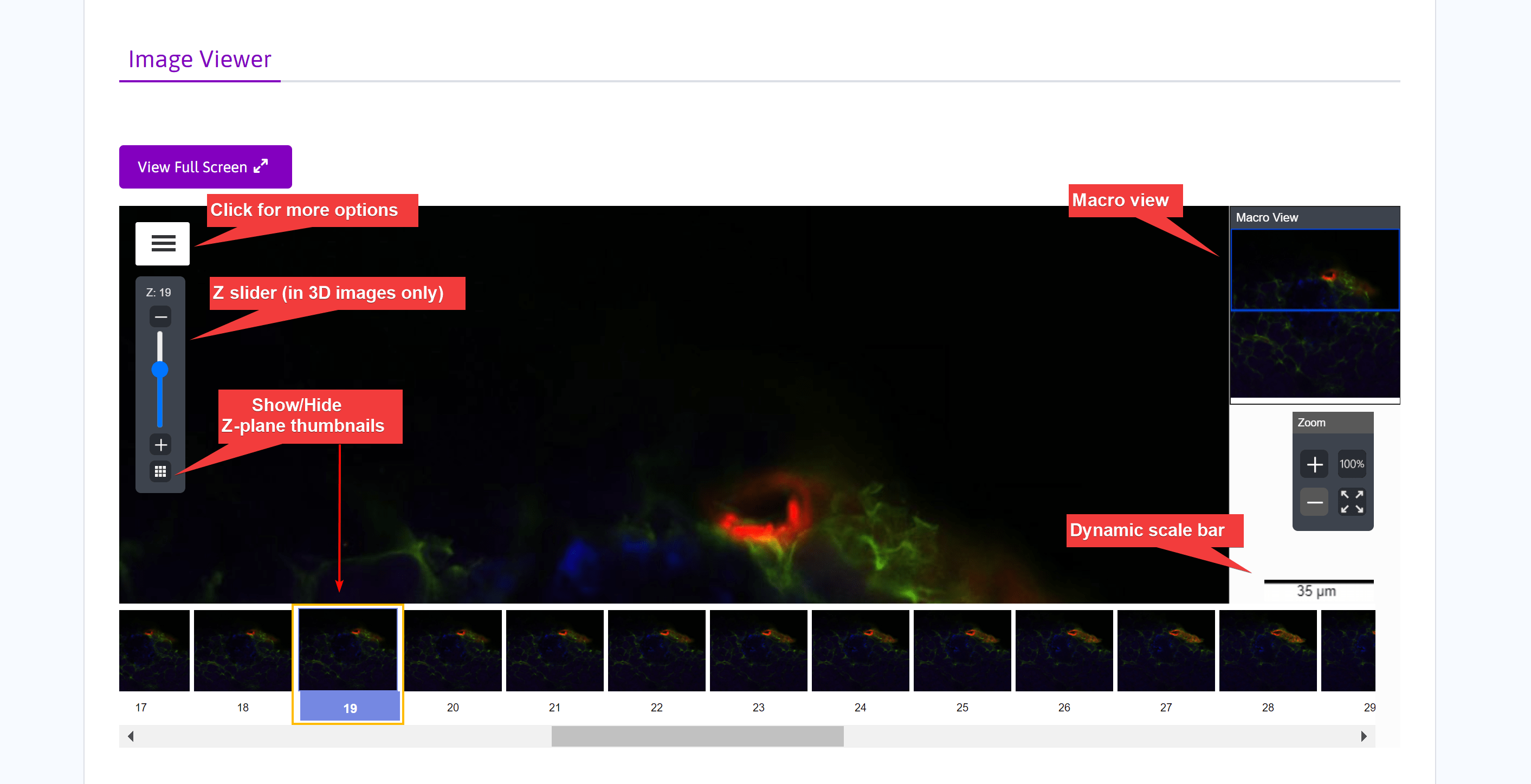Open the hamburger menu for more options

tap(162, 243)
